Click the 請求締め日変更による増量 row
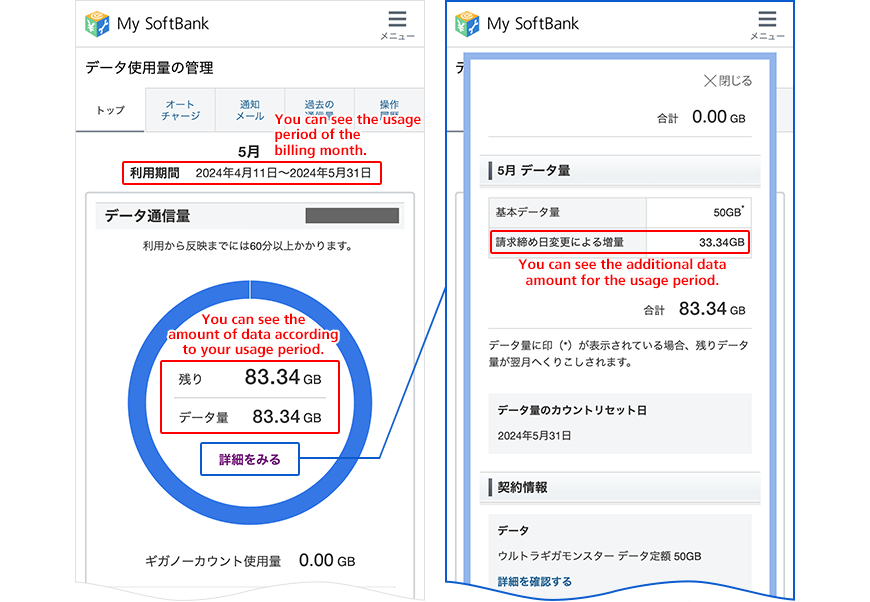870x602 pixels. 620,242
